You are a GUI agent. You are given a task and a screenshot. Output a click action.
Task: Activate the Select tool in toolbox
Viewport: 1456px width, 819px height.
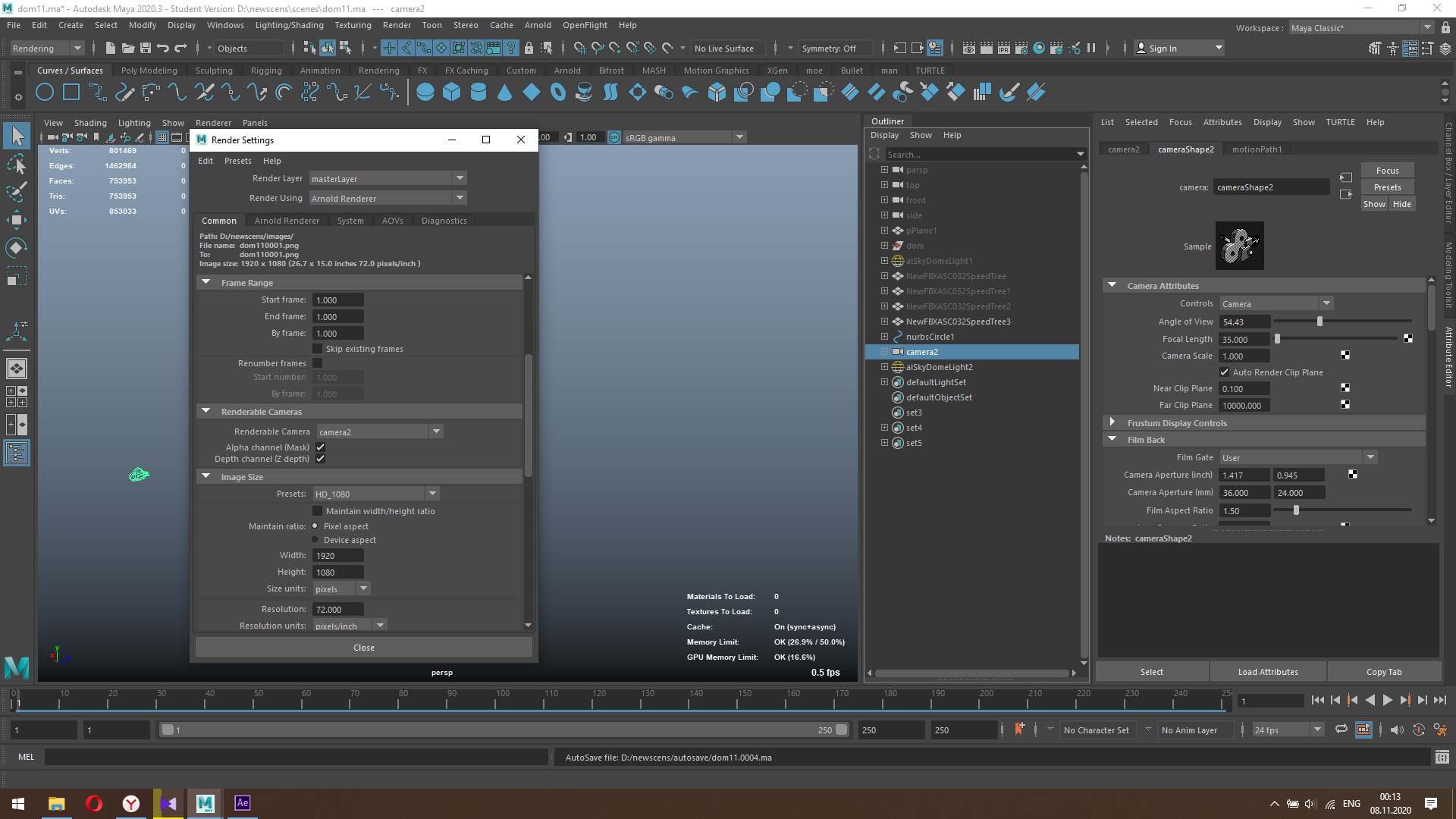pyautogui.click(x=17, y=136)
